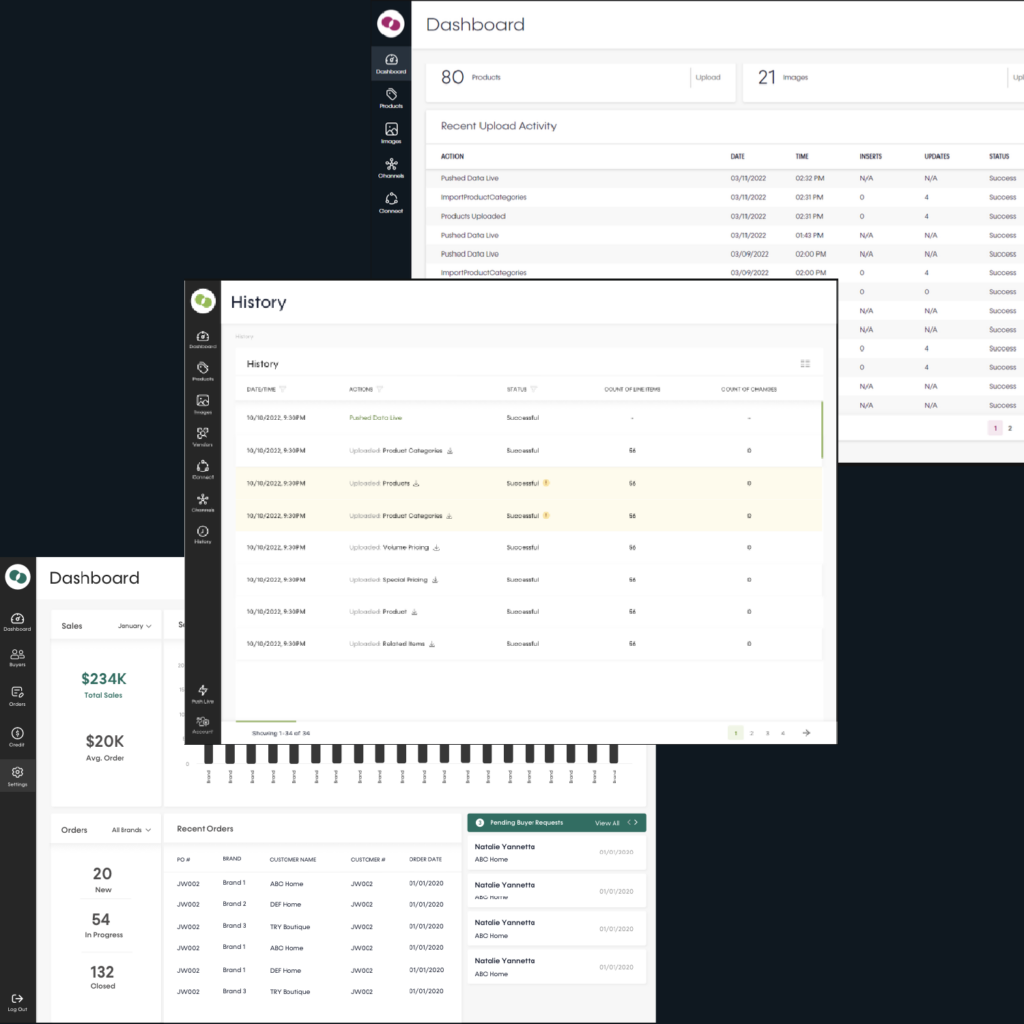1024x1024 pixels.
Task: Open the Date/Time column filter
Action: click(283, 389)
